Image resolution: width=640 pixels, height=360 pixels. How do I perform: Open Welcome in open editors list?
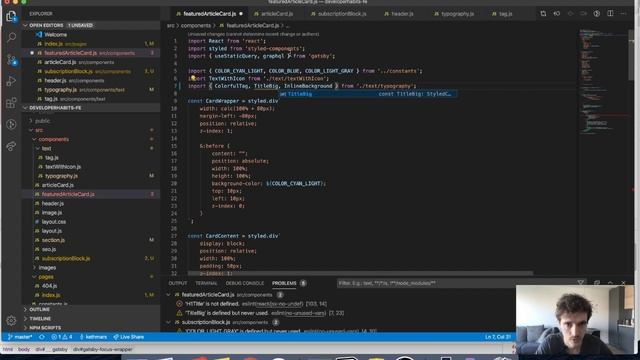(56, 35)
